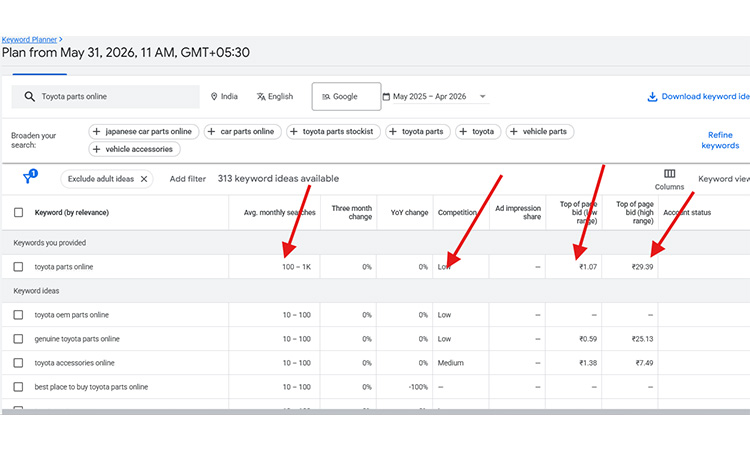Viewport: 750px width, 450px height.
Task: Open the Keyword Planner breadcrumb link
Action: (x=29, y=40)
